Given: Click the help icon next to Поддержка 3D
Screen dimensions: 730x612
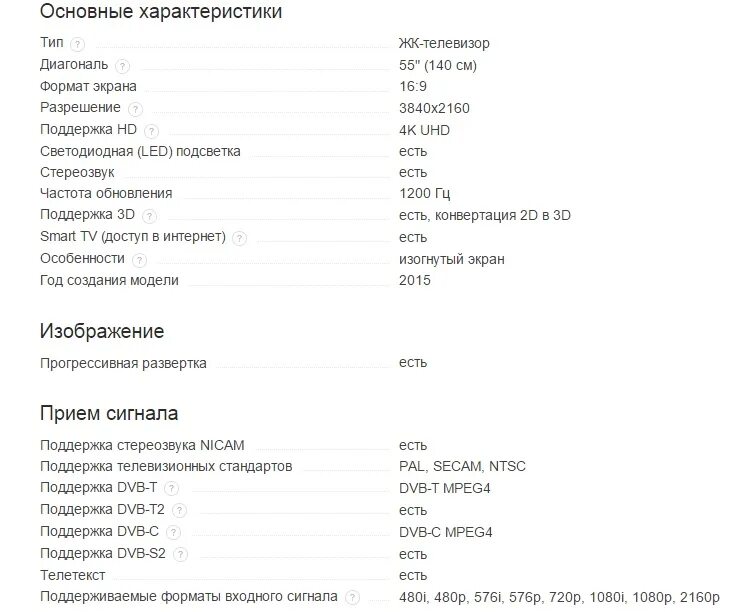Looking at the screenshot, I should click(x=149, y=216).
